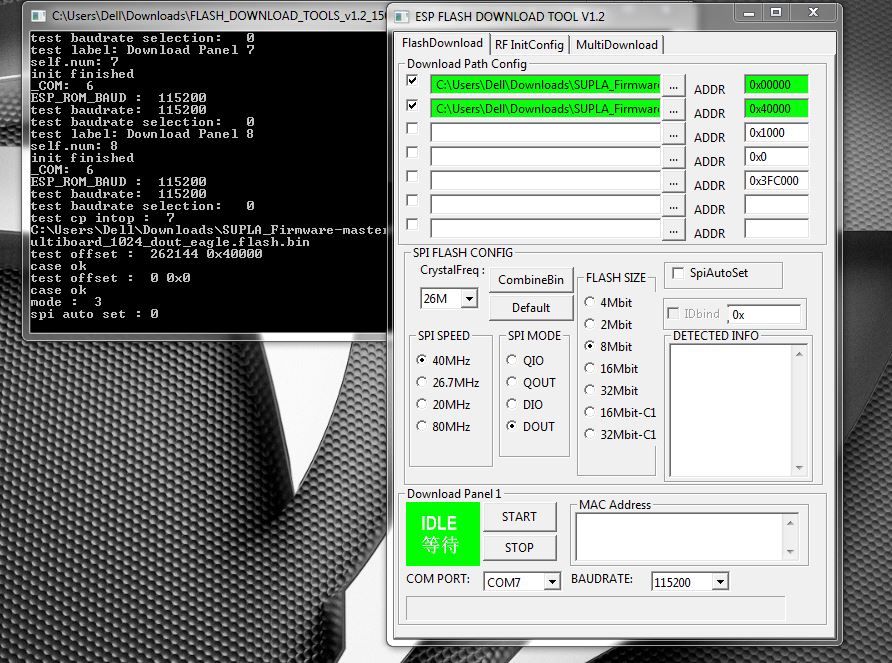
Task: Stop the download process
Action: tap(519, 547)
